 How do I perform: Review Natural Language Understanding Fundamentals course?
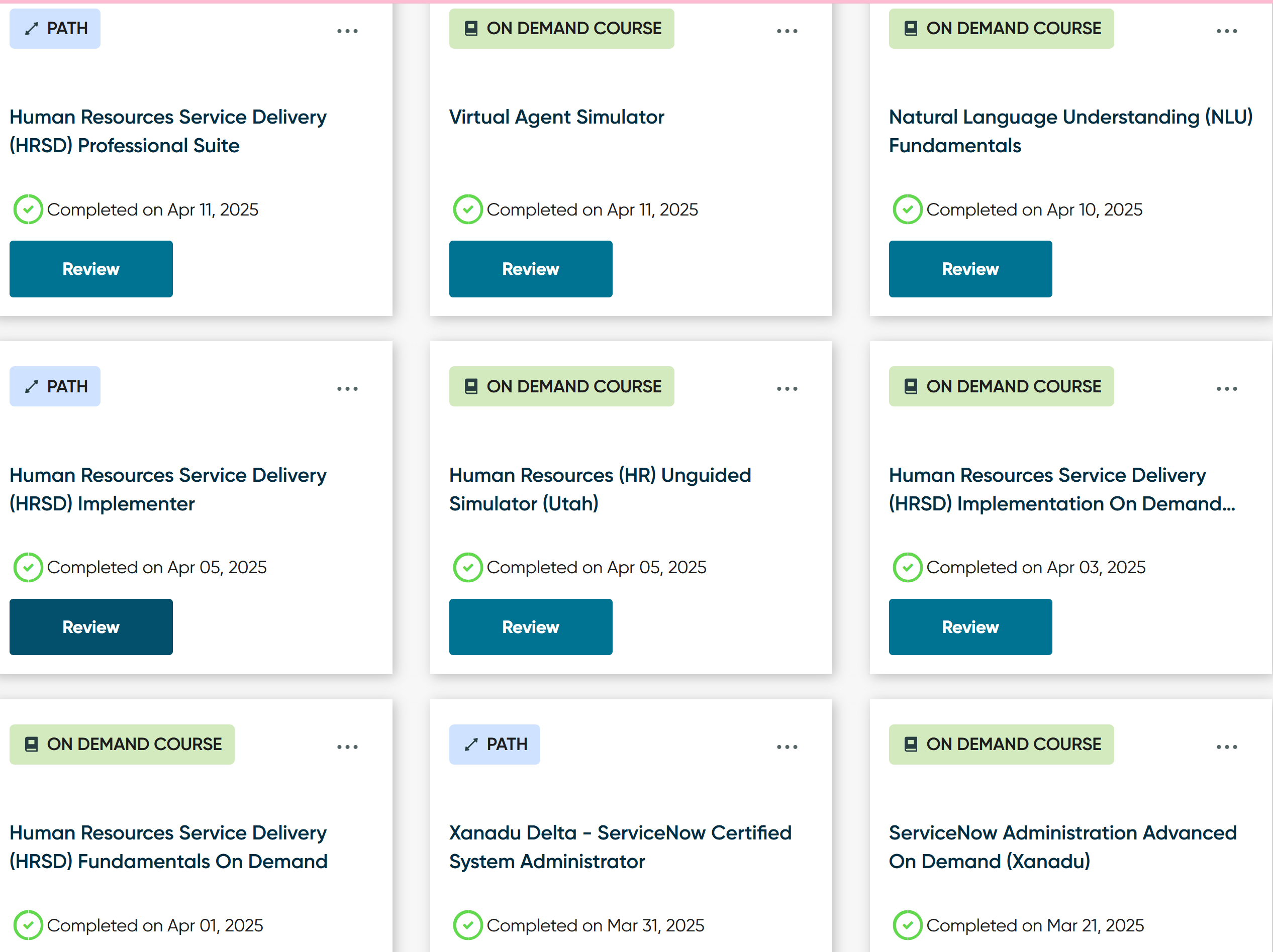pos(970,269)
